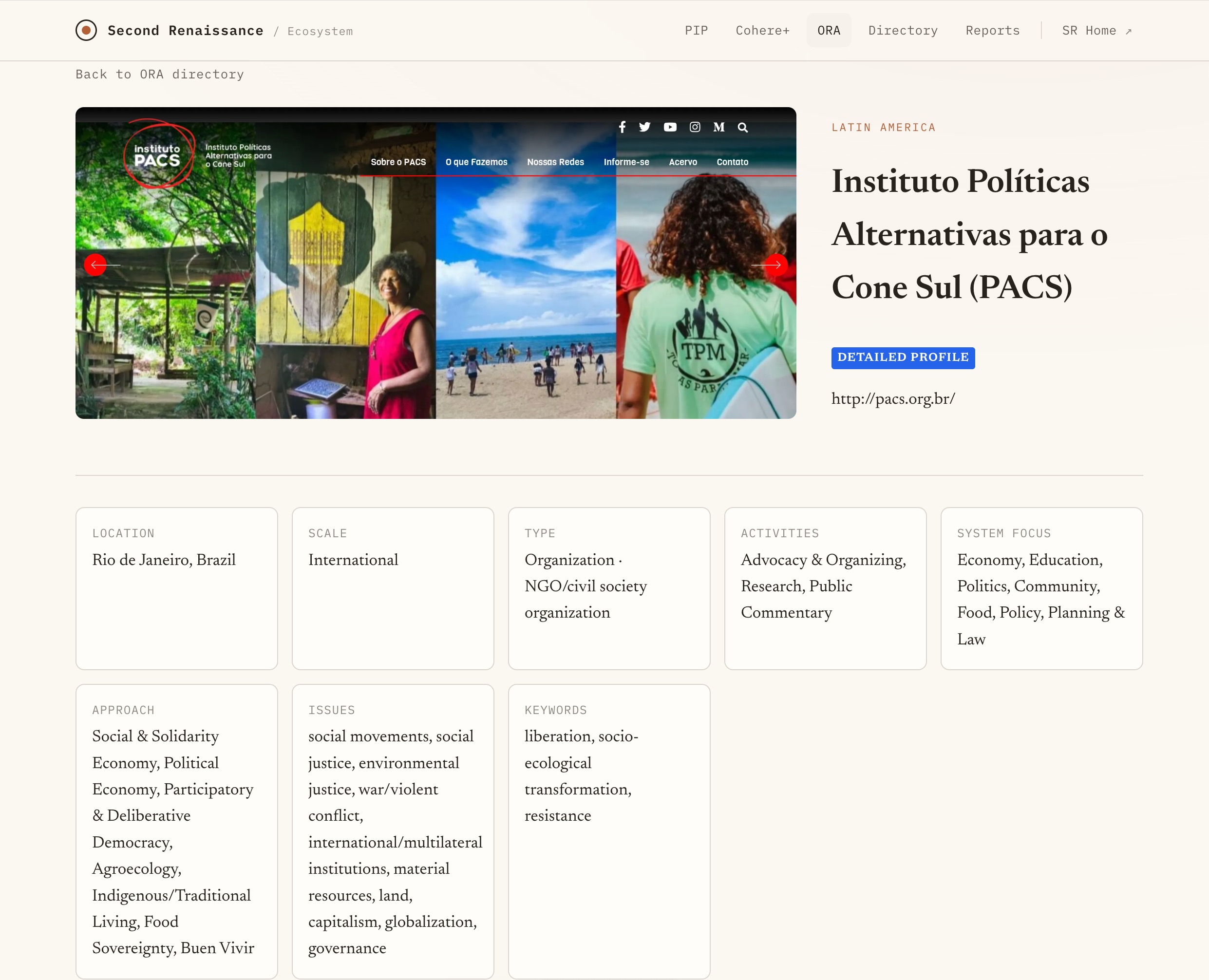This screenshot has width=1209, height=980.
Task: Click the Rio de Janeiro, Brazil location text
Action: 164,560
